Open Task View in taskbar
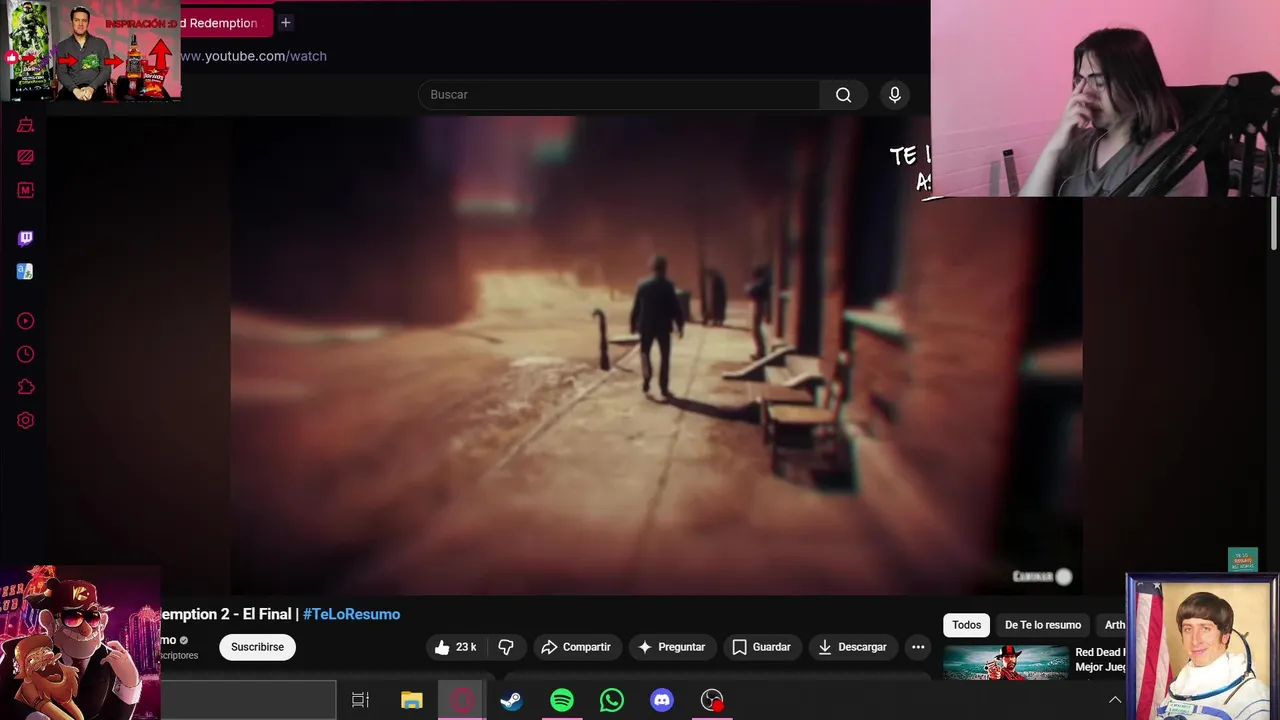Viewport: 1280px width, 720px height. click(x=361, y=700)
